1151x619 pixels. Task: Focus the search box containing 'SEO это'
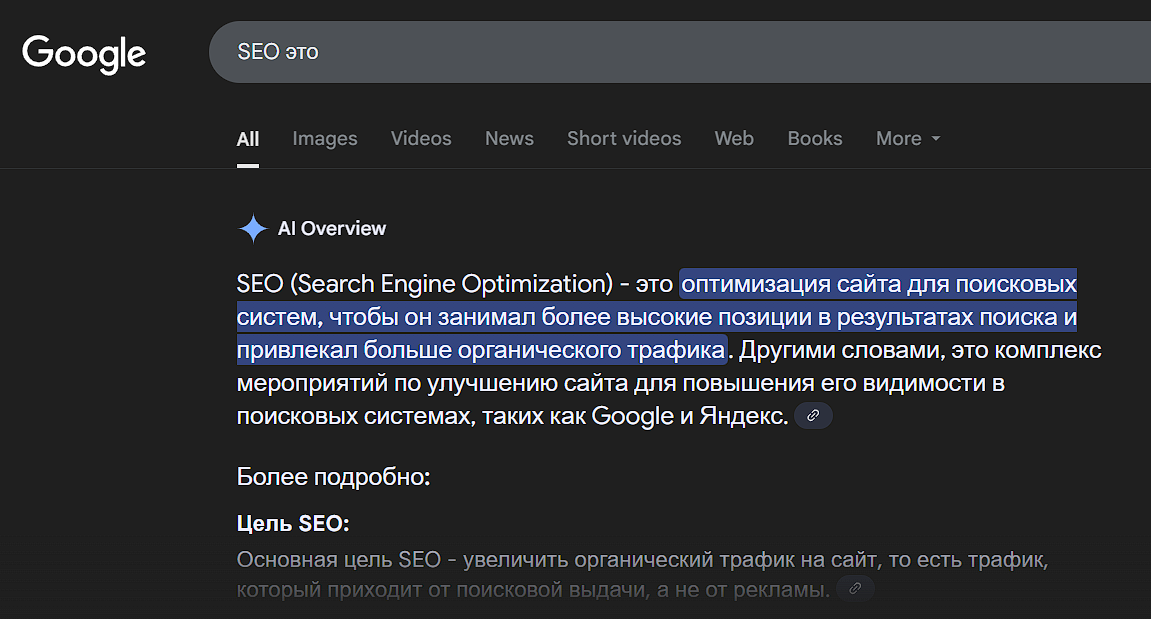(680, 52)
